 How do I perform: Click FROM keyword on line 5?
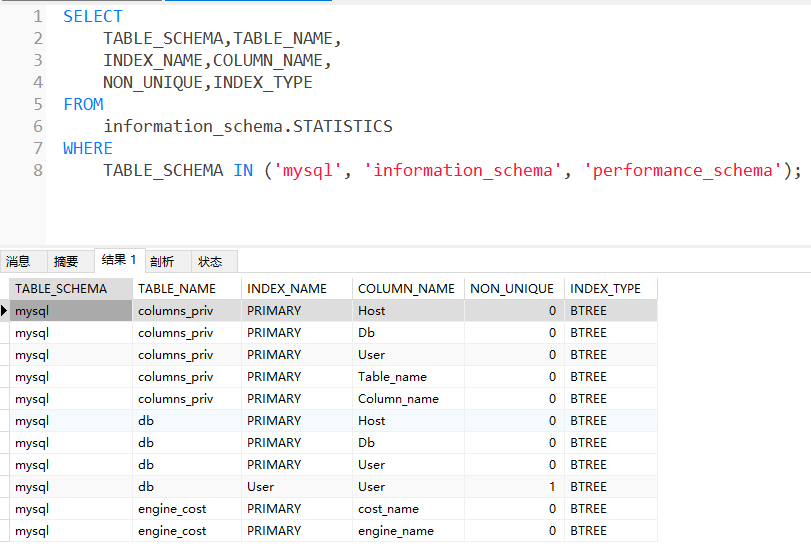tap(83, 104)
